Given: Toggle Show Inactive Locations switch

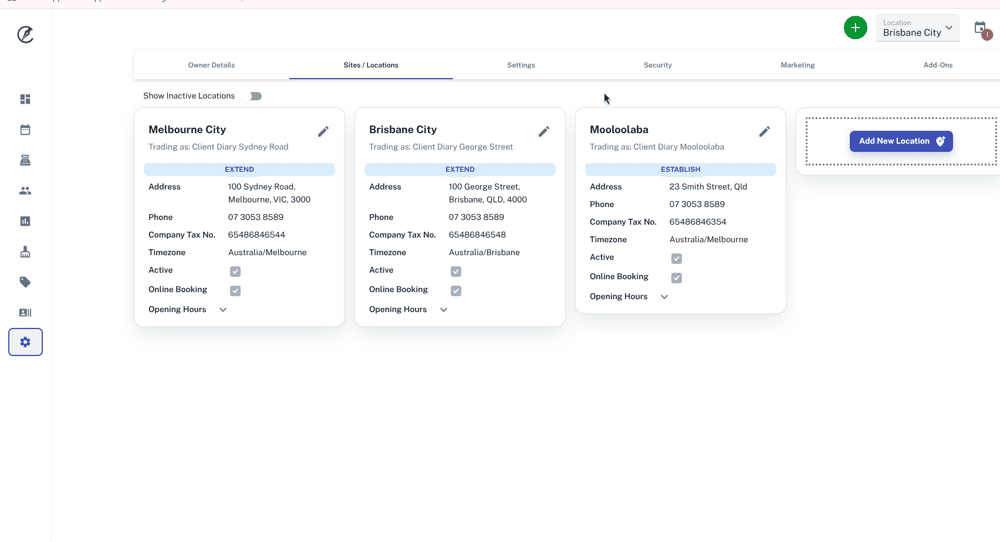Looking at the screenshot, I should (x=255, y=96).
